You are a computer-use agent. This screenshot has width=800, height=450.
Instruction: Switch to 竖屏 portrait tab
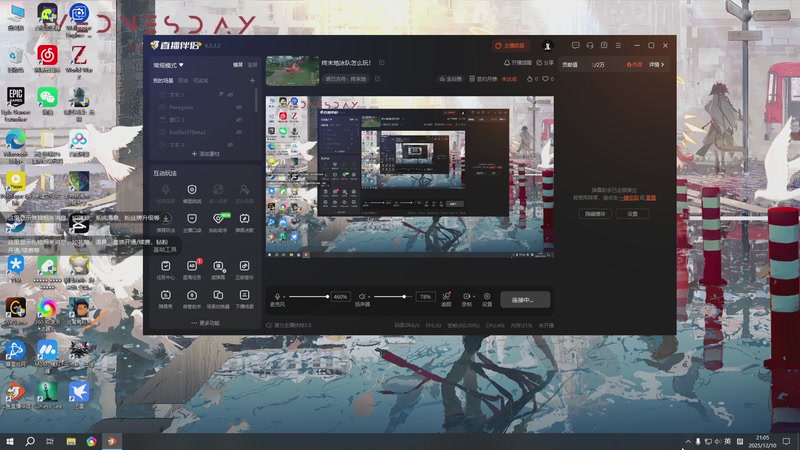(252, 65)
